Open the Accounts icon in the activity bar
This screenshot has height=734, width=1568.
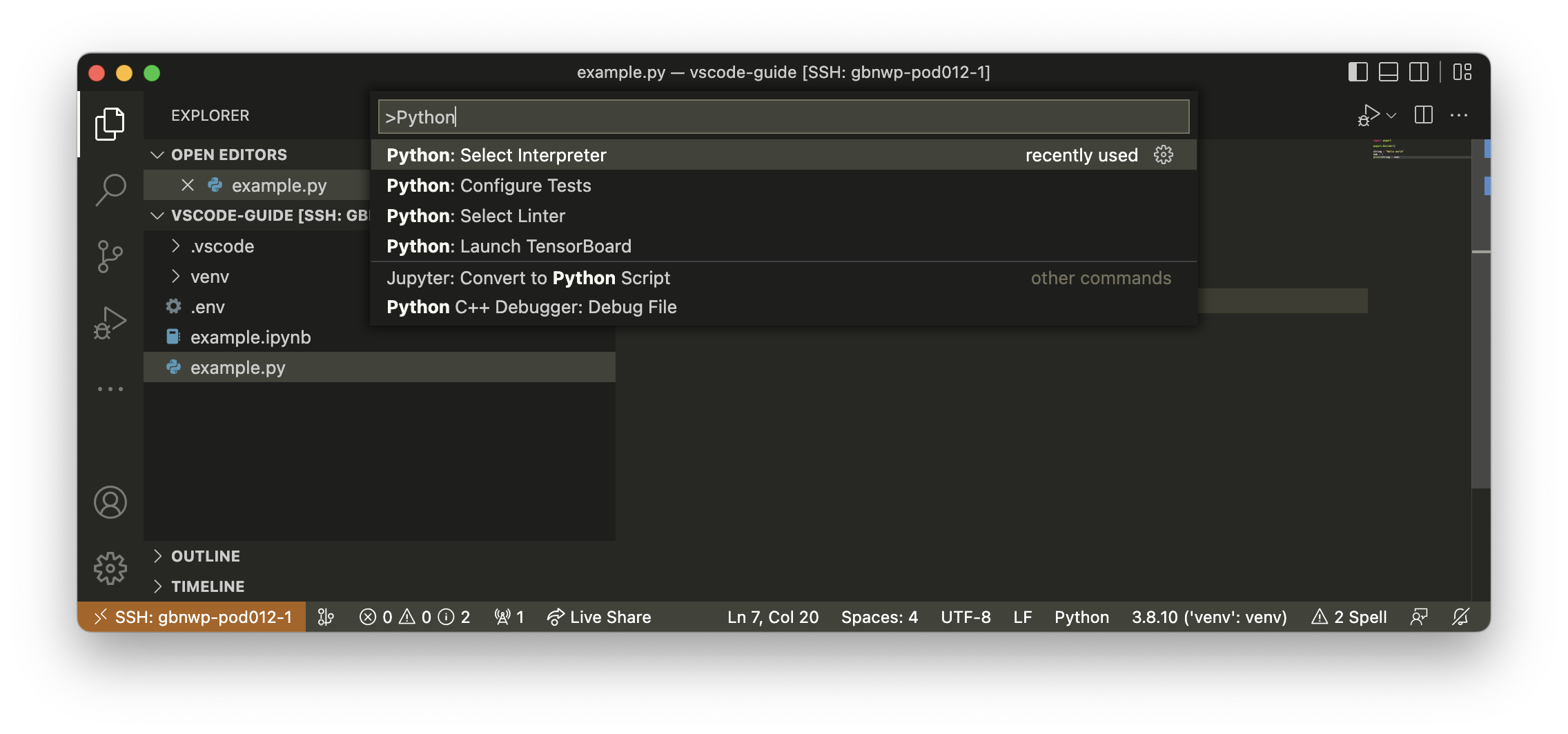click(110, 502)
